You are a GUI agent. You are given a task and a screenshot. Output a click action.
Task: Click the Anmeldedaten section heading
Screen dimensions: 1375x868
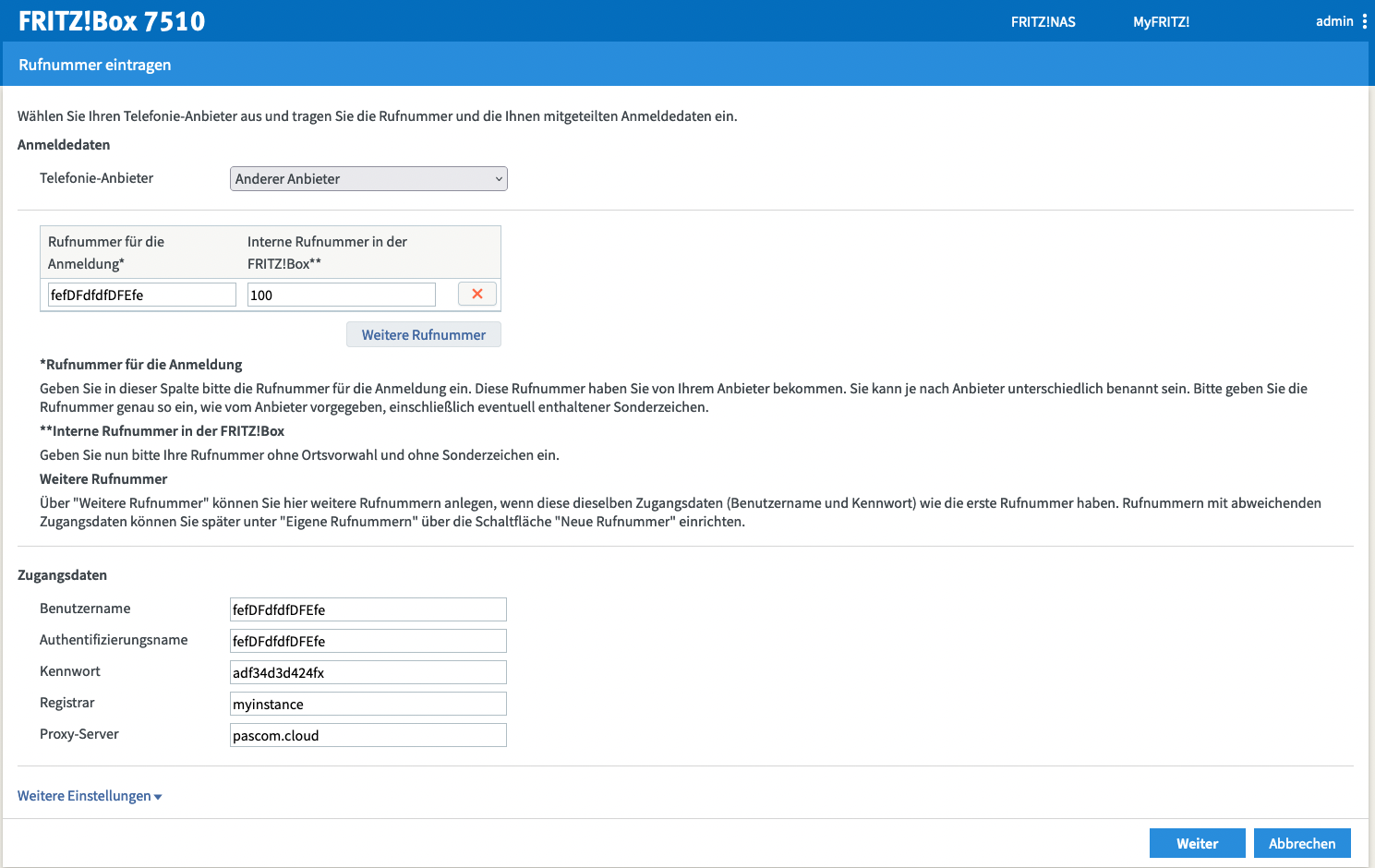click(64, 145)
